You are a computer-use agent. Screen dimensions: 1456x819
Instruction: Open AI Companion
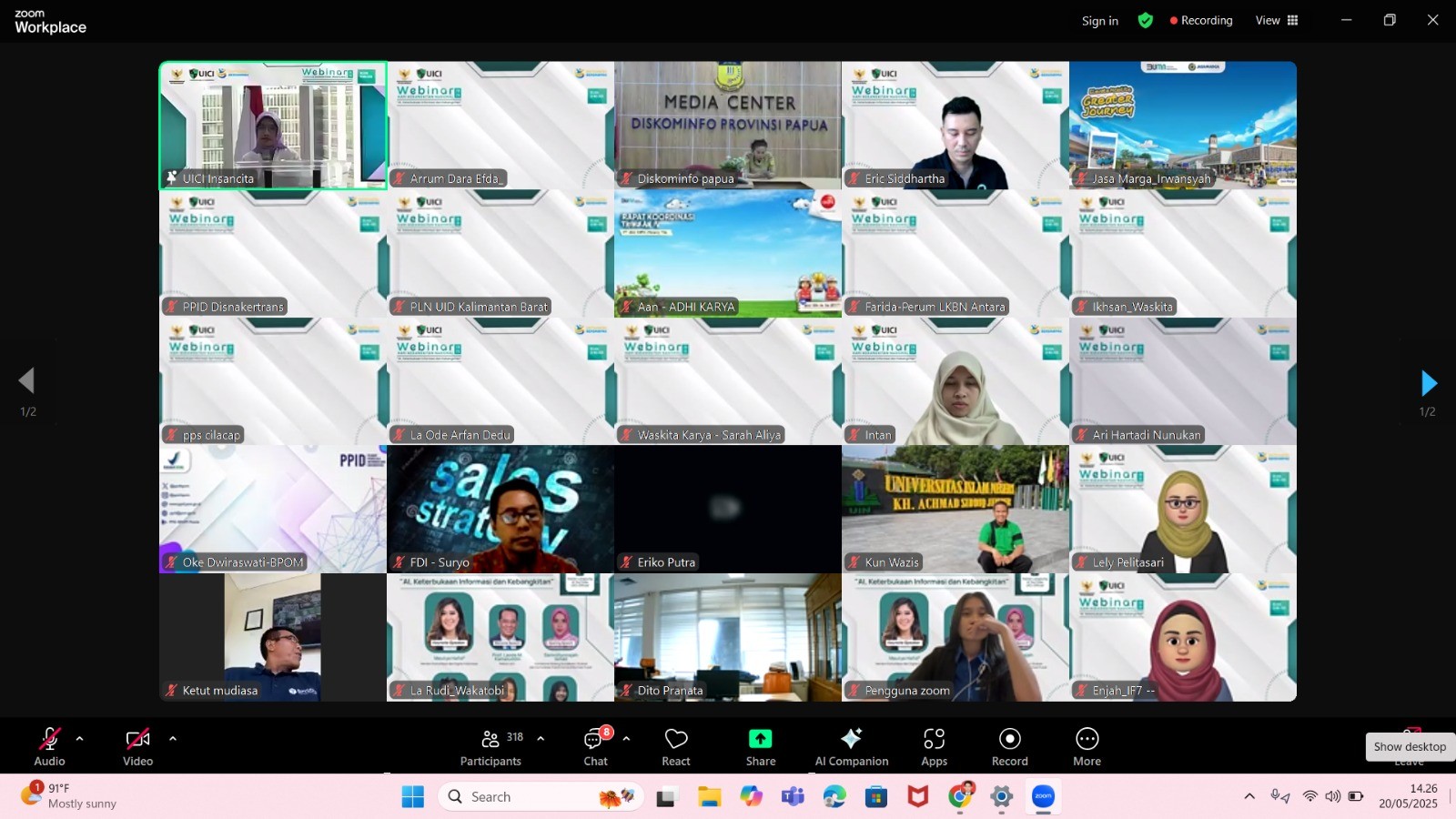pyautogui.click(x=852, y=746)
